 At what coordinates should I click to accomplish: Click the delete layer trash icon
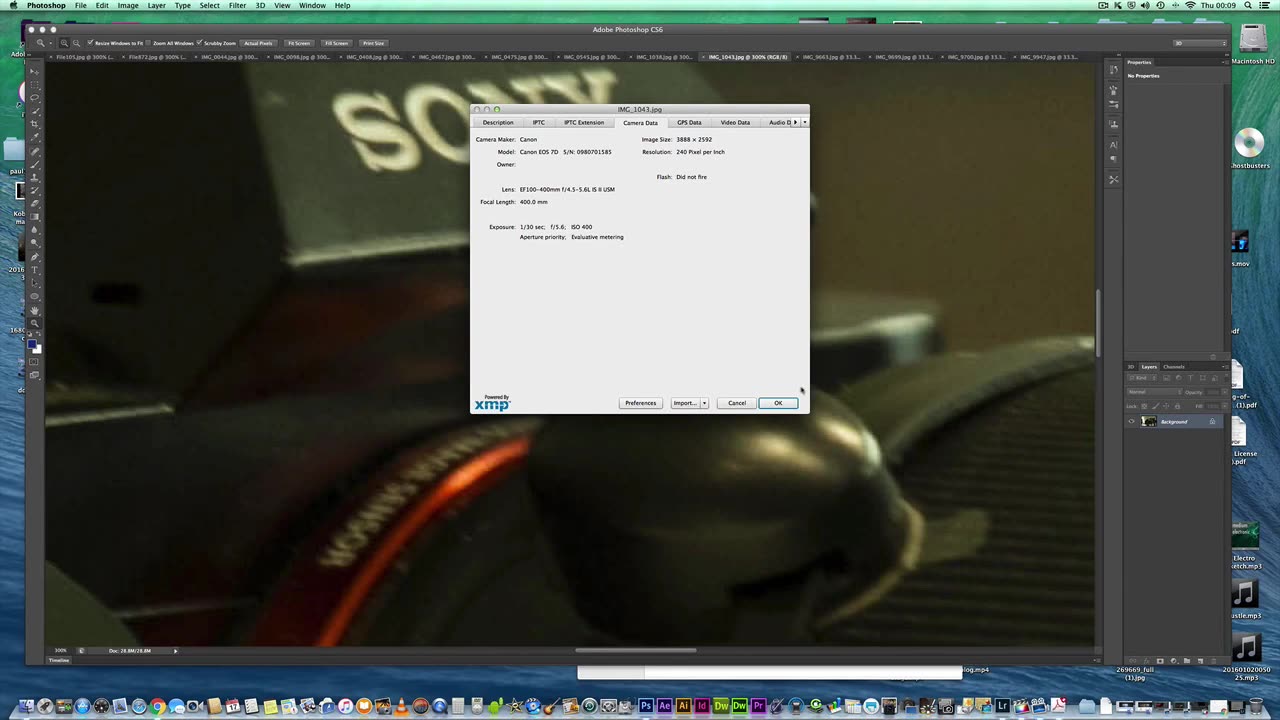(1213, 661)
